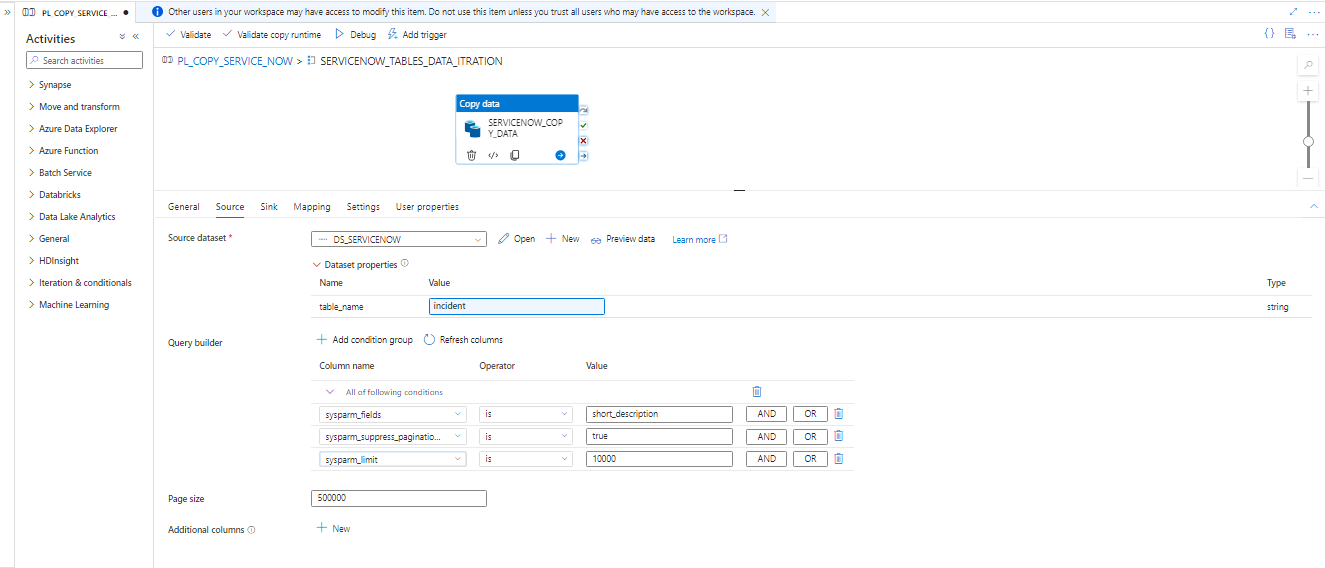Click the blue arrow add-output icon in Copy data activity
This screenshot has height=568, width=1325.
(x=560, y=155)
